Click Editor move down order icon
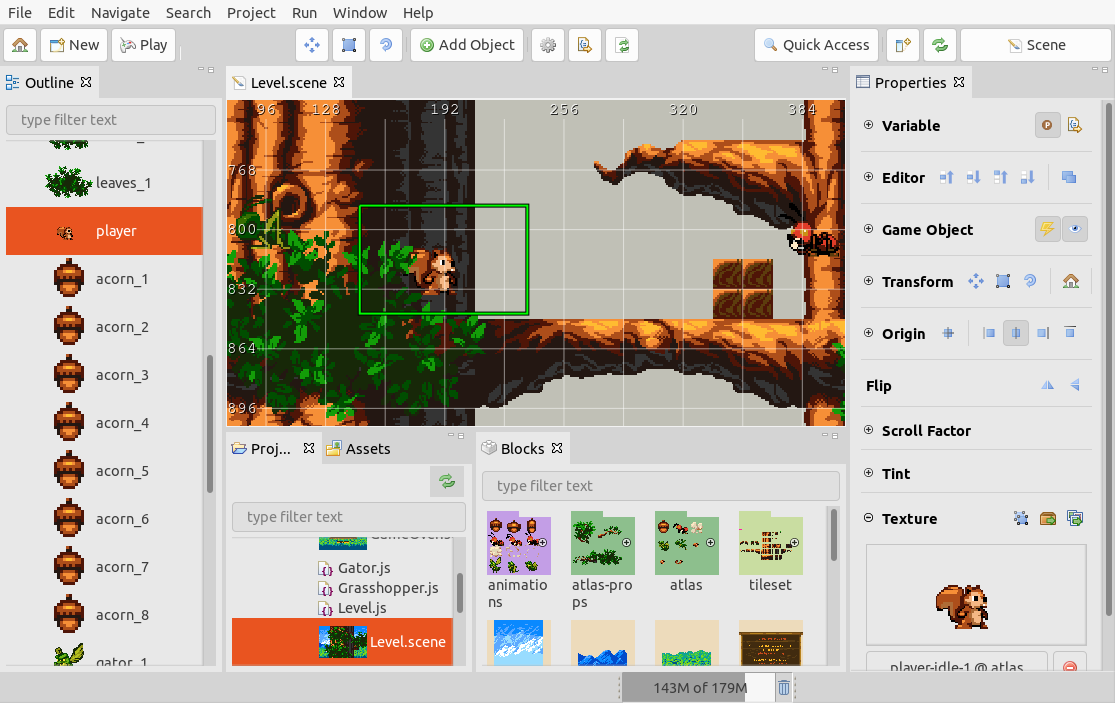This screenshot has width=1115, height=703. [973, 178]
